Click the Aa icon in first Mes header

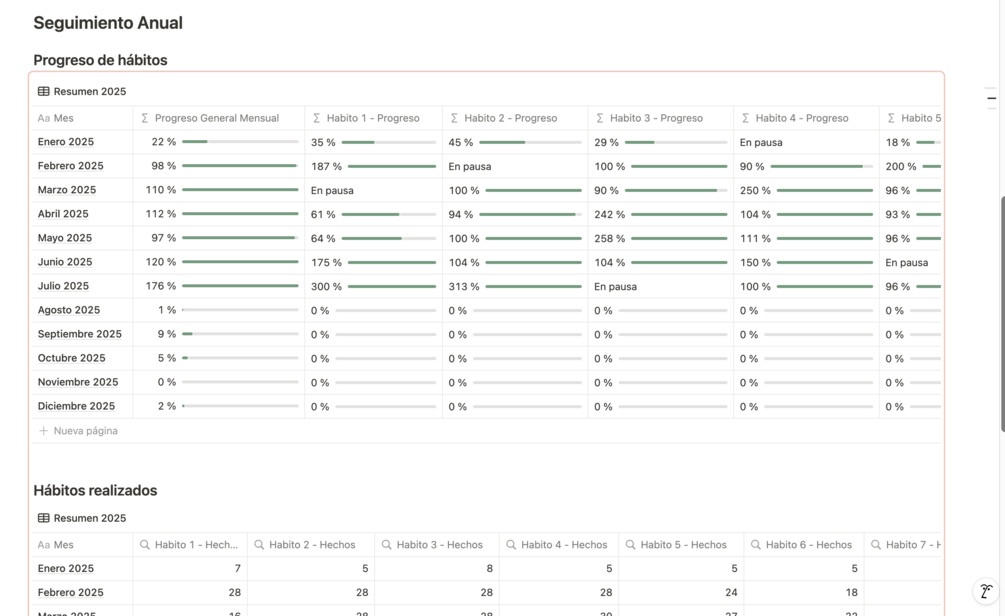click(x=43, y=118)
